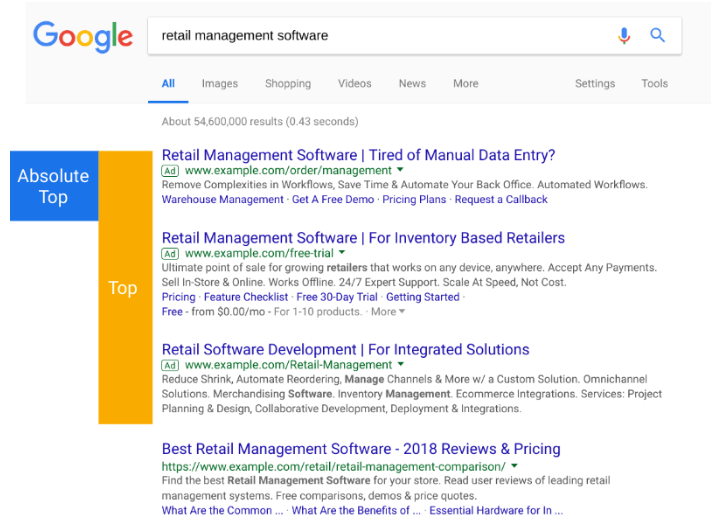The width and height of the screenshot is (723, 528).
Task: Expand dropdown arrow after example.com/Retail-Management
Action: [401, 364]
